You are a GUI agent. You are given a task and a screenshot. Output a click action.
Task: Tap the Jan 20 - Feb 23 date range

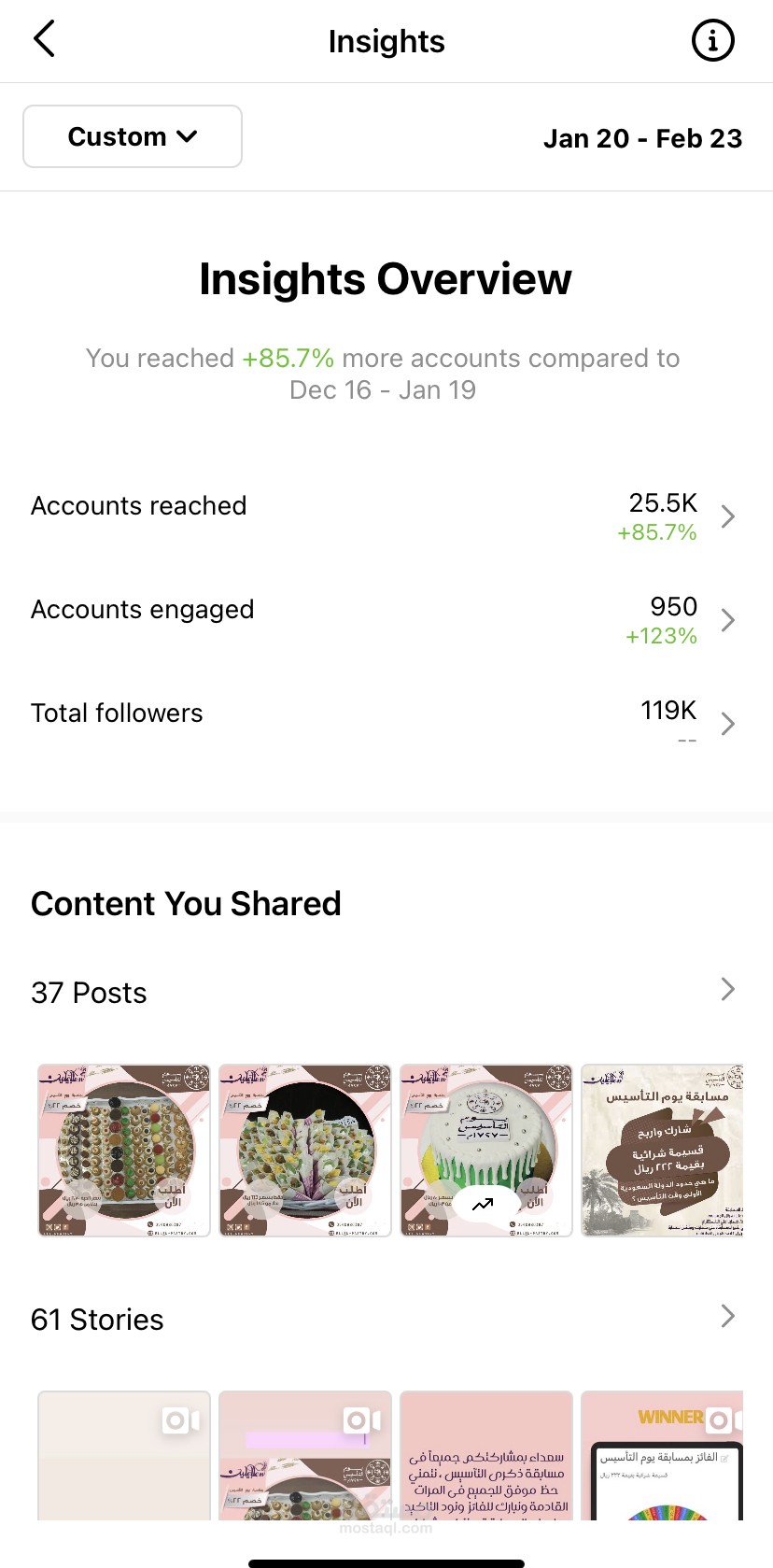click(642, 138)
